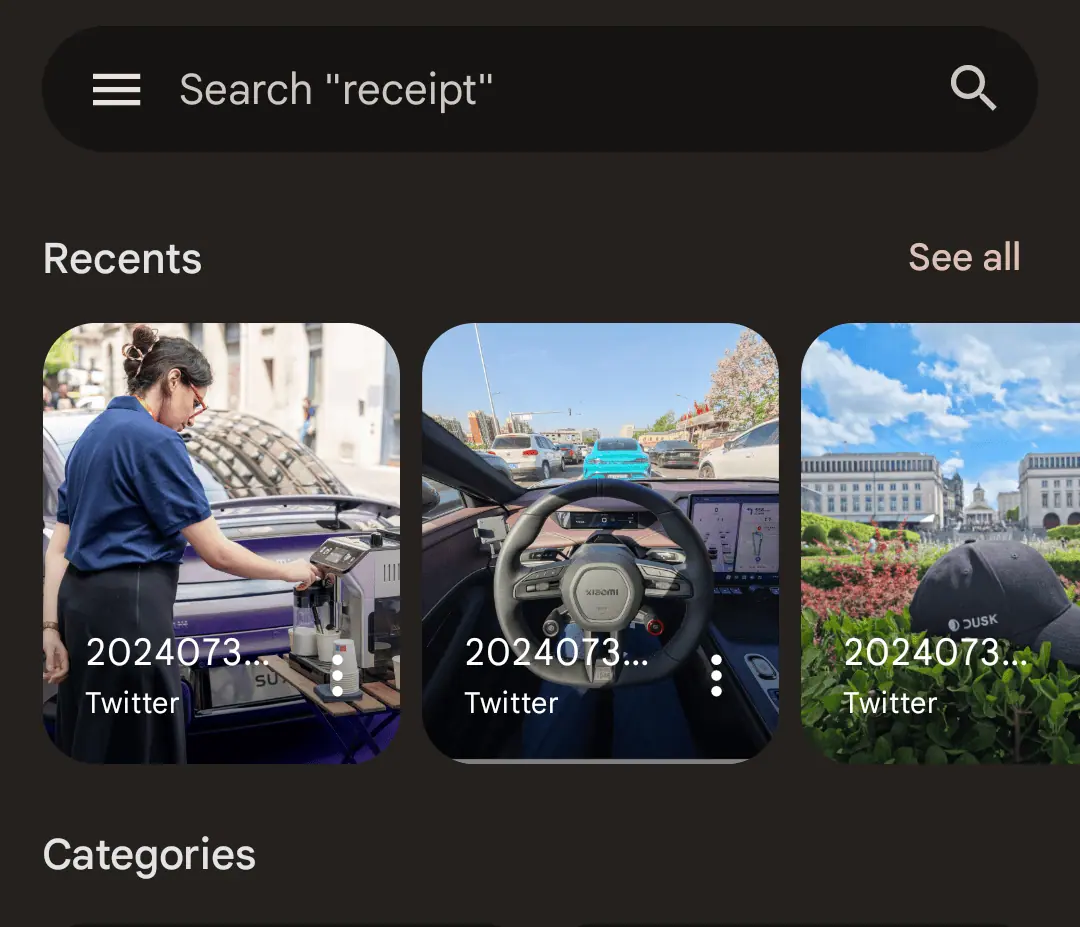Image resolution: width=1080 pixels, height=927 pixels.
Task: Open the Xiaomi steering wheel photo
Action: (x=600, y=543)
